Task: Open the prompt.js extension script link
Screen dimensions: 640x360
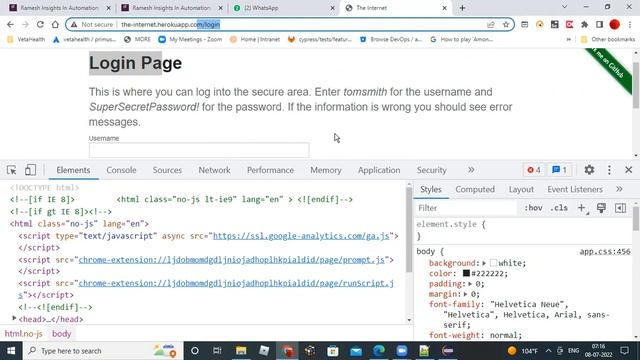Action: click(231, 260)
